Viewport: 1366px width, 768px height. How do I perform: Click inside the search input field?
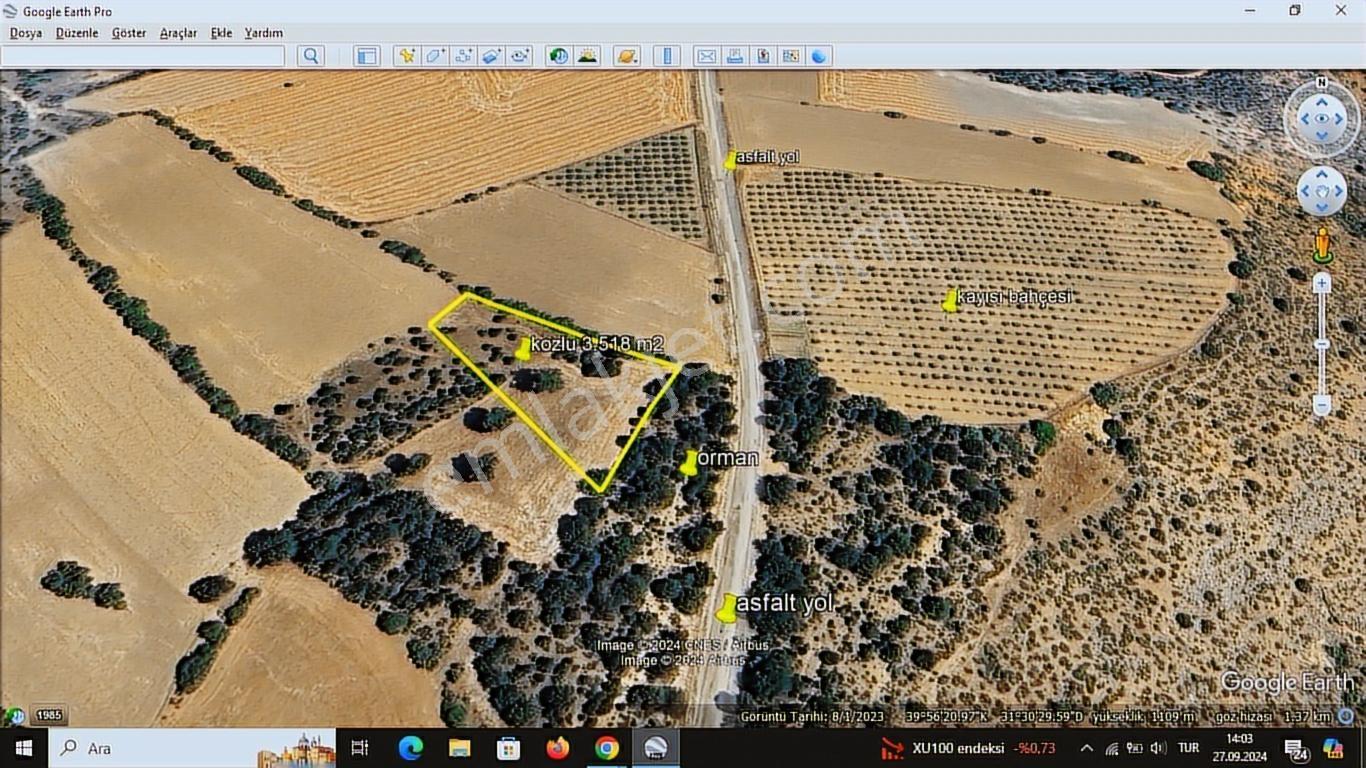tap(142, 56)
